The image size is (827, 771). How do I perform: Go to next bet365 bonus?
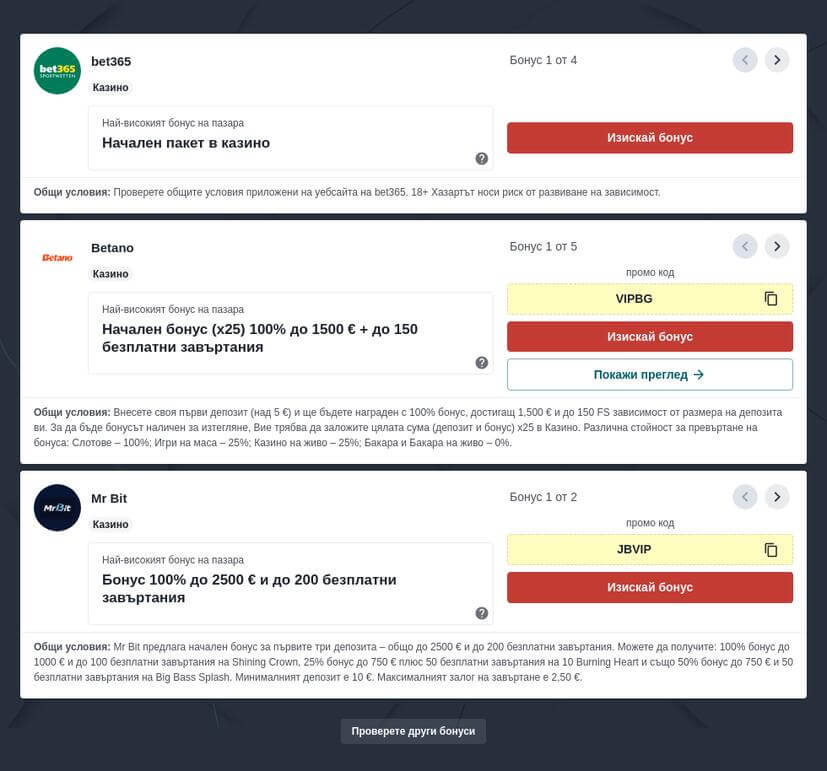pos(777,60)
